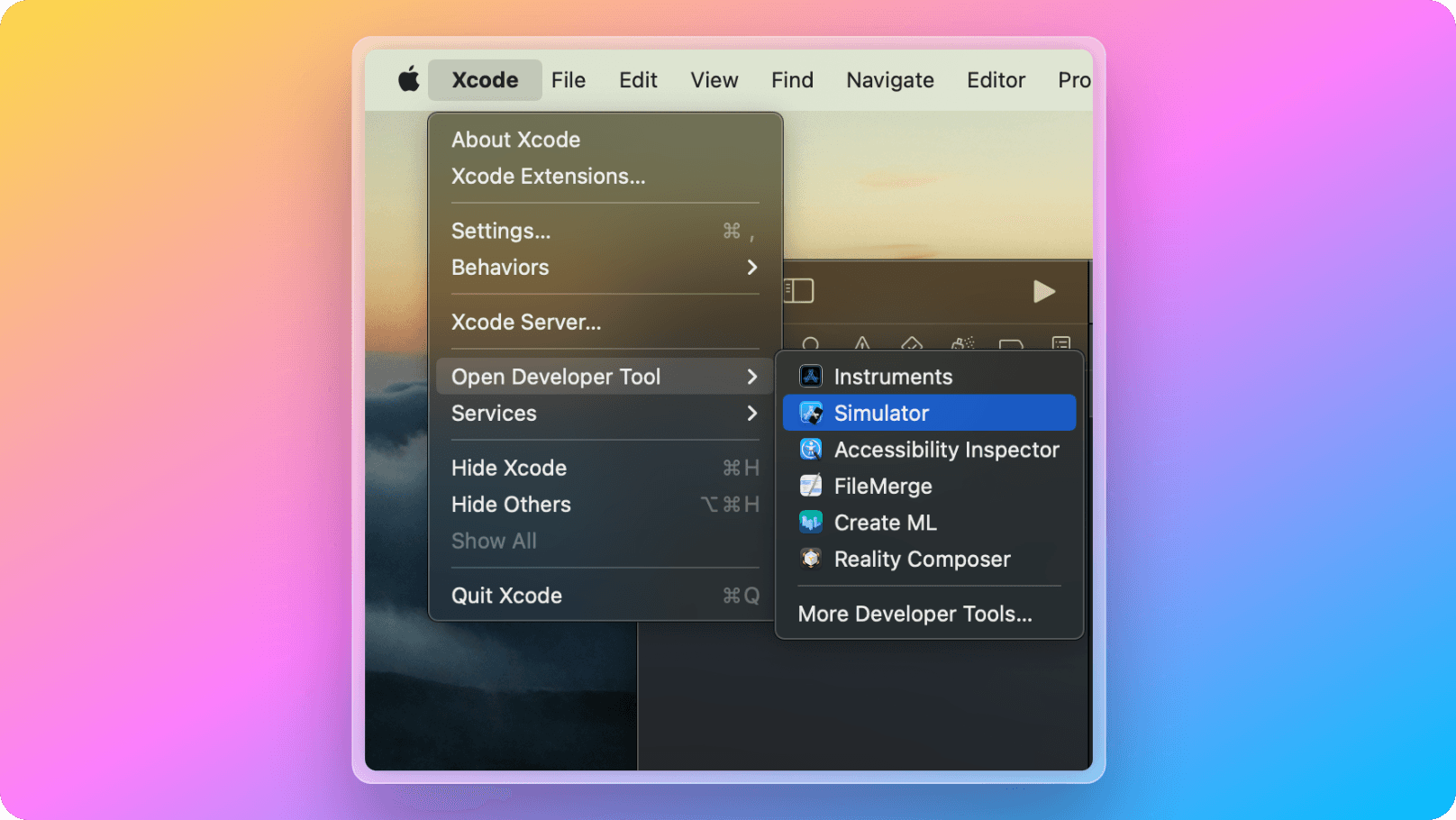Launch Simulator from the submenu
The image size is (1456, 820).
tap(929, 413)
